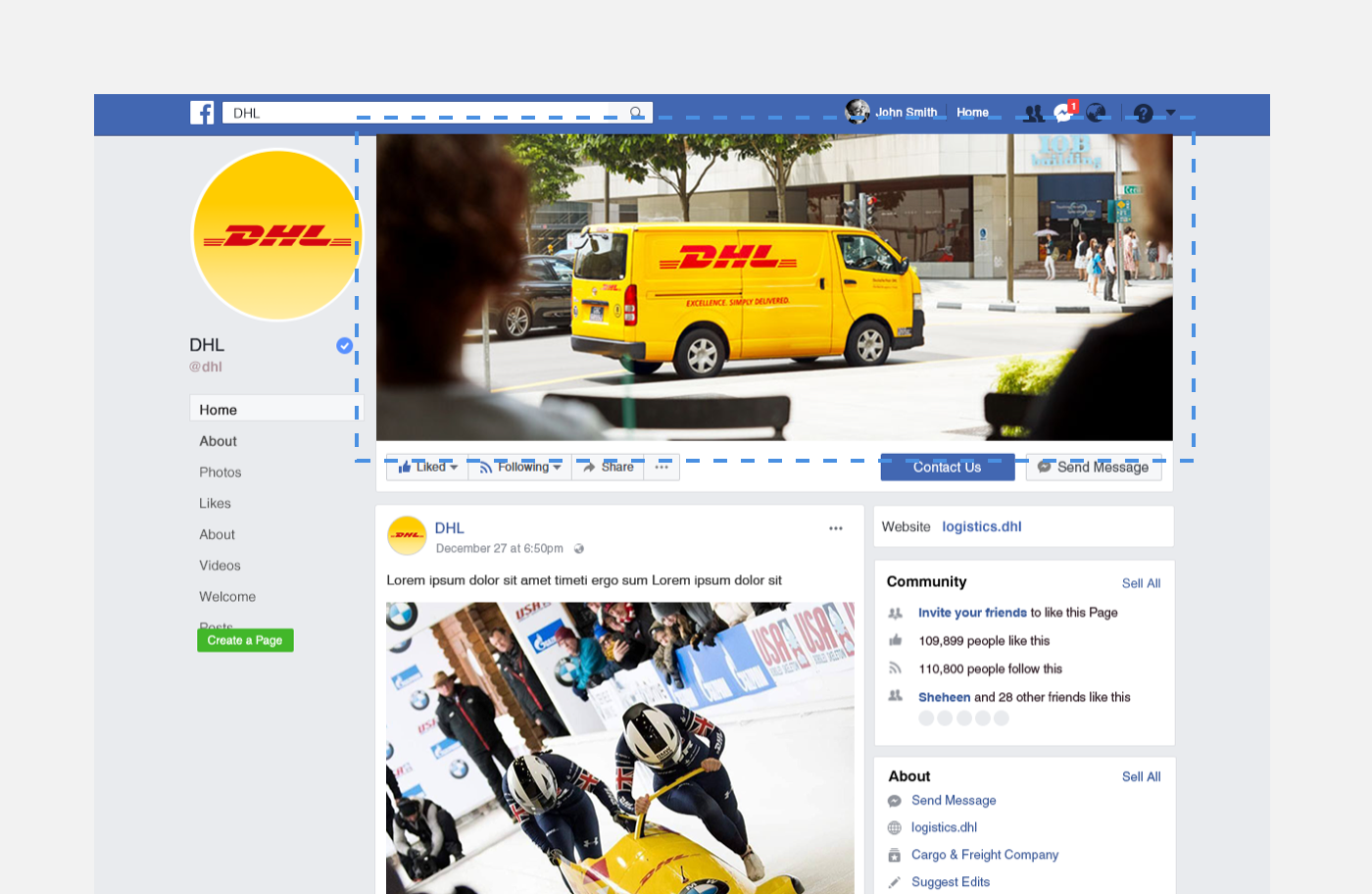
Task: Click the camera icon on Send Message
Action: point(1045,468)
